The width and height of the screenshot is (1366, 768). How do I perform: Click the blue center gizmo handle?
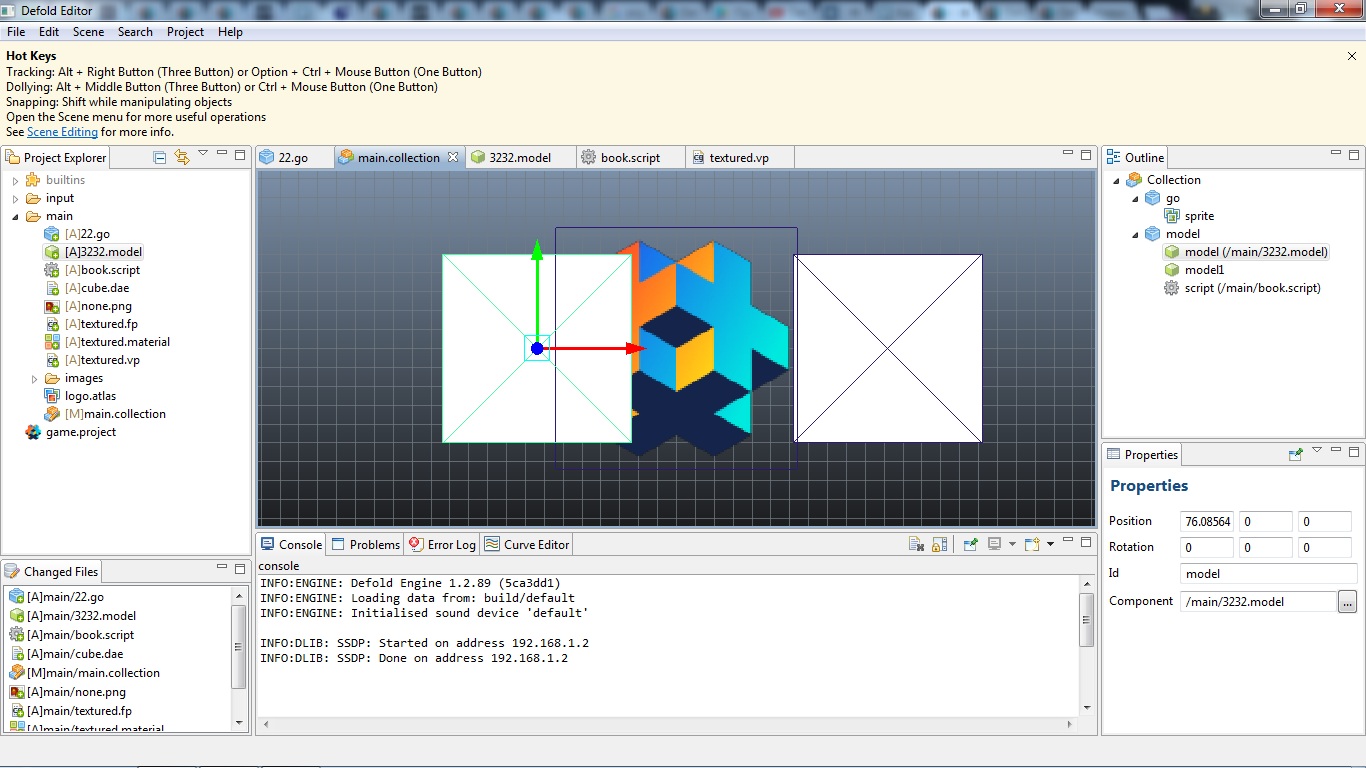pyautogui.click(x=537, y=348)
